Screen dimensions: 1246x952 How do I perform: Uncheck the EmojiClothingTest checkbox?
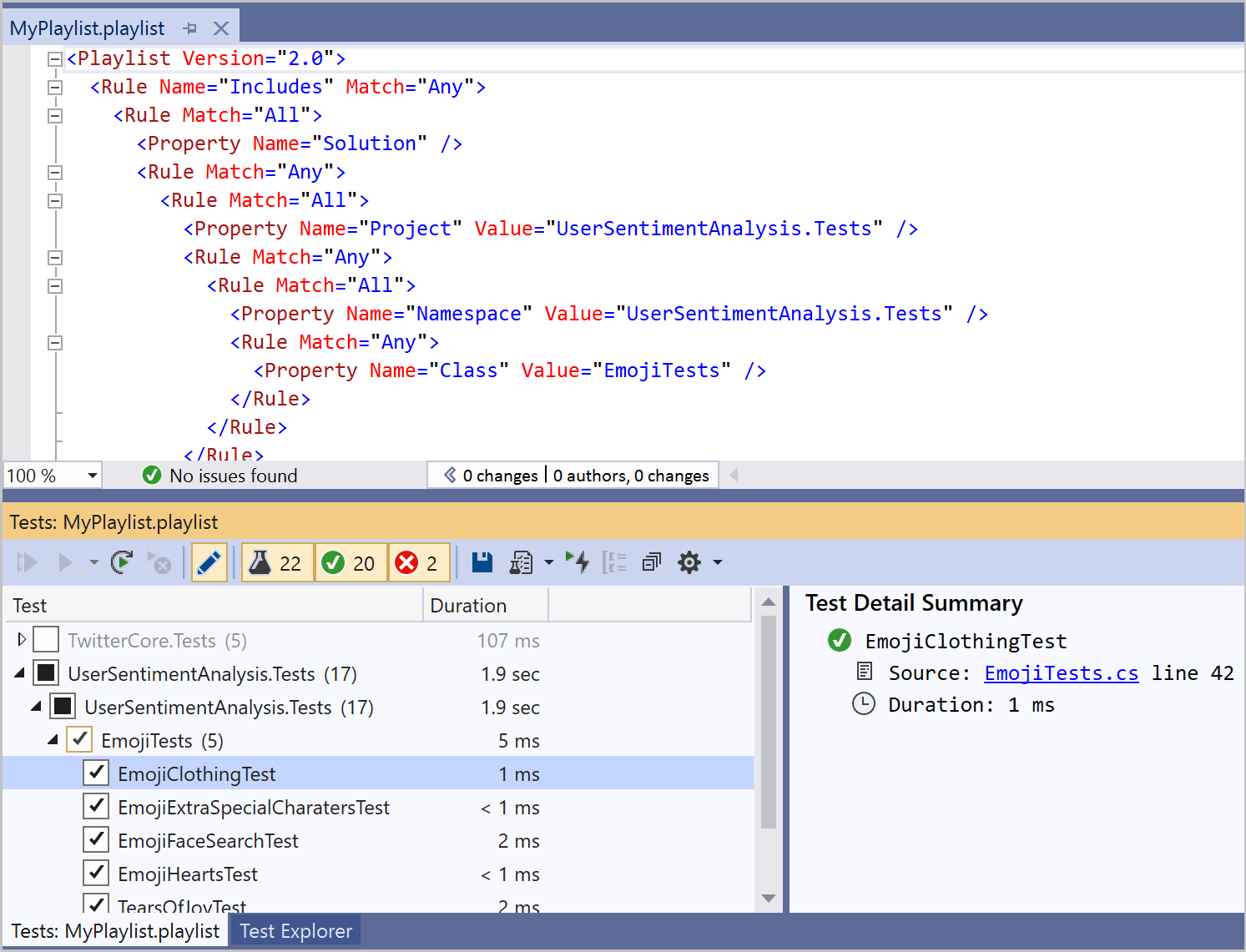(x=96, y=773)
